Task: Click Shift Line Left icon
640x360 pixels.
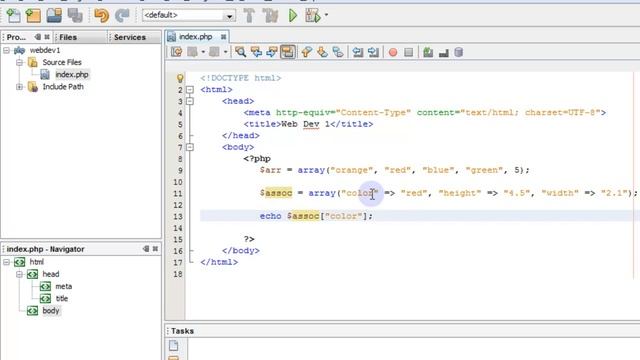Action: coord(358,52)
